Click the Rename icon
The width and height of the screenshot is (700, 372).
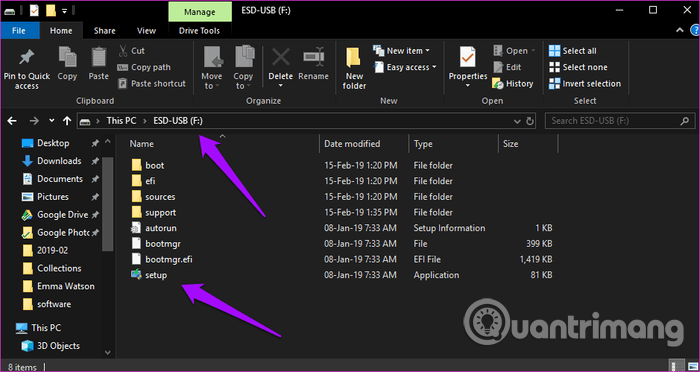click(313, 57)
